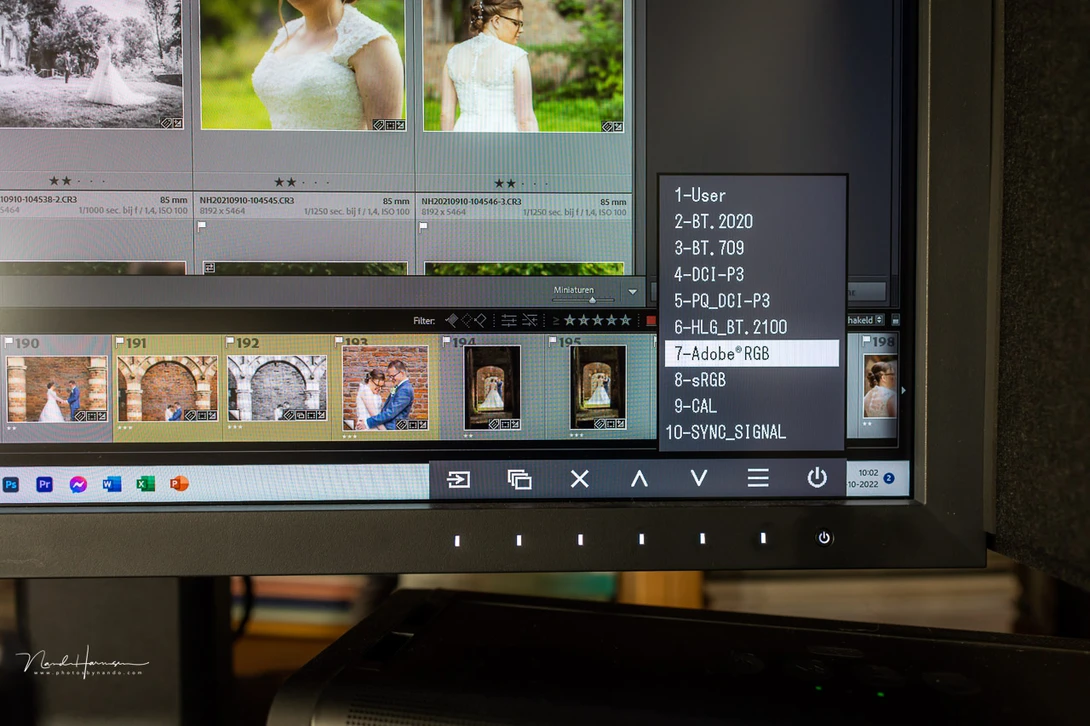Toggle the flagged filter flag
The height and width of the screenshot is (726, 1090).
452,320
